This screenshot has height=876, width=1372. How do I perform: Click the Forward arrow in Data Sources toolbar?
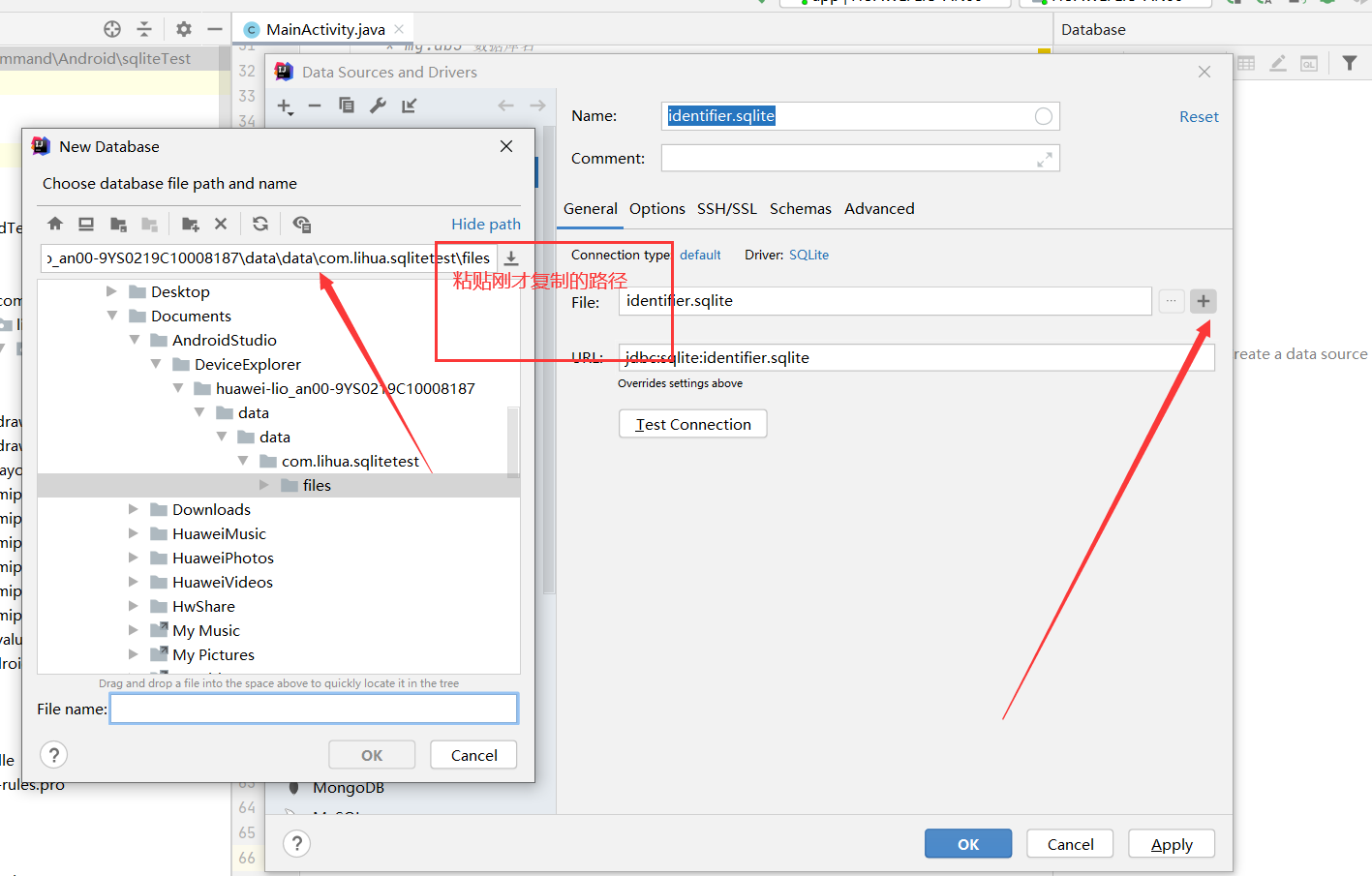pos(537,106)
